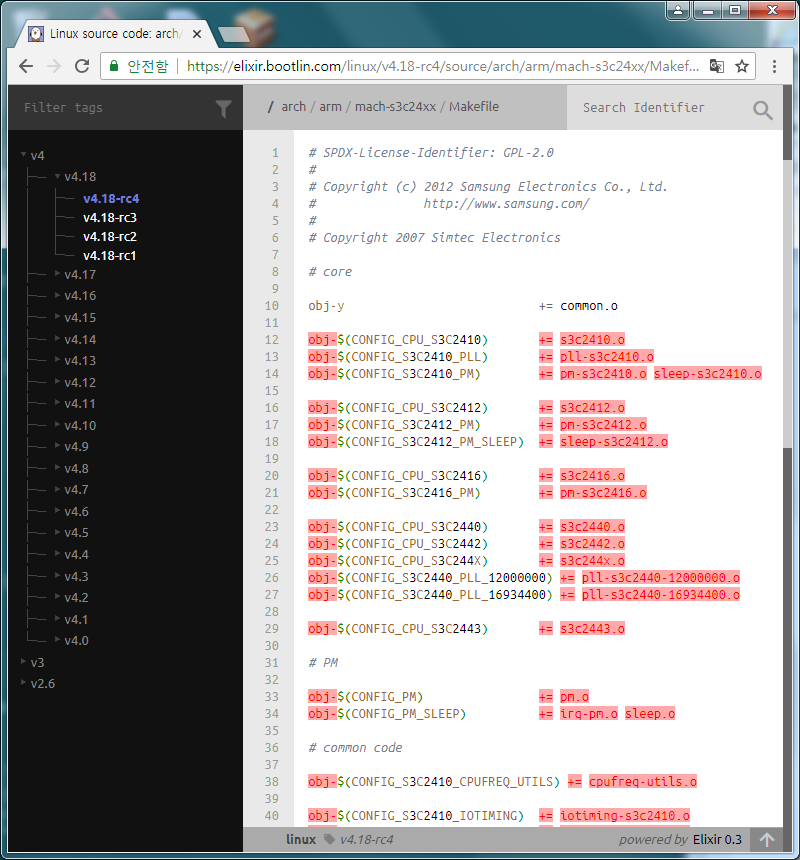Collapse the v4.18 subtree

coord(57,176)
